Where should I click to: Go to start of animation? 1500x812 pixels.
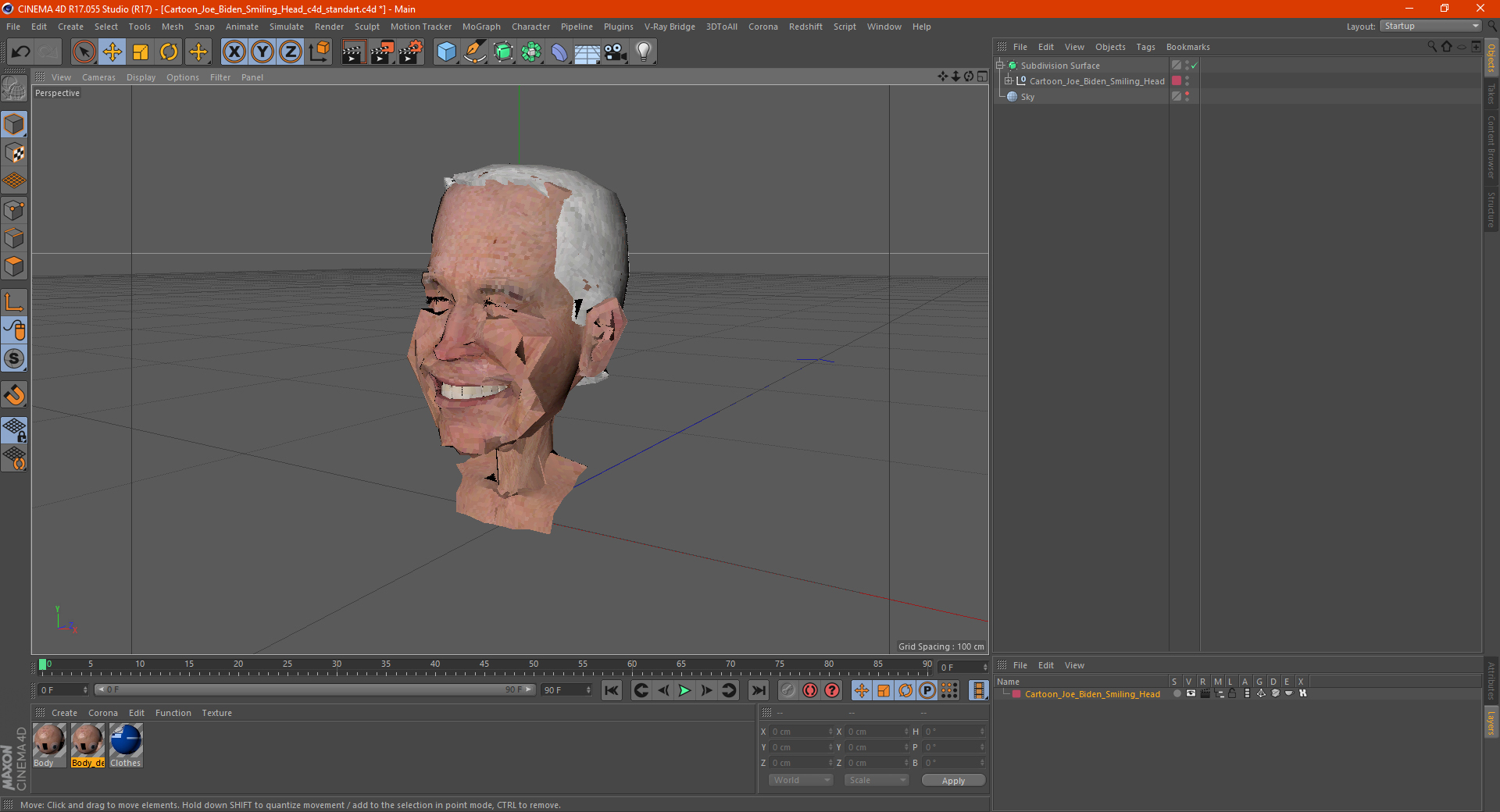612,690
